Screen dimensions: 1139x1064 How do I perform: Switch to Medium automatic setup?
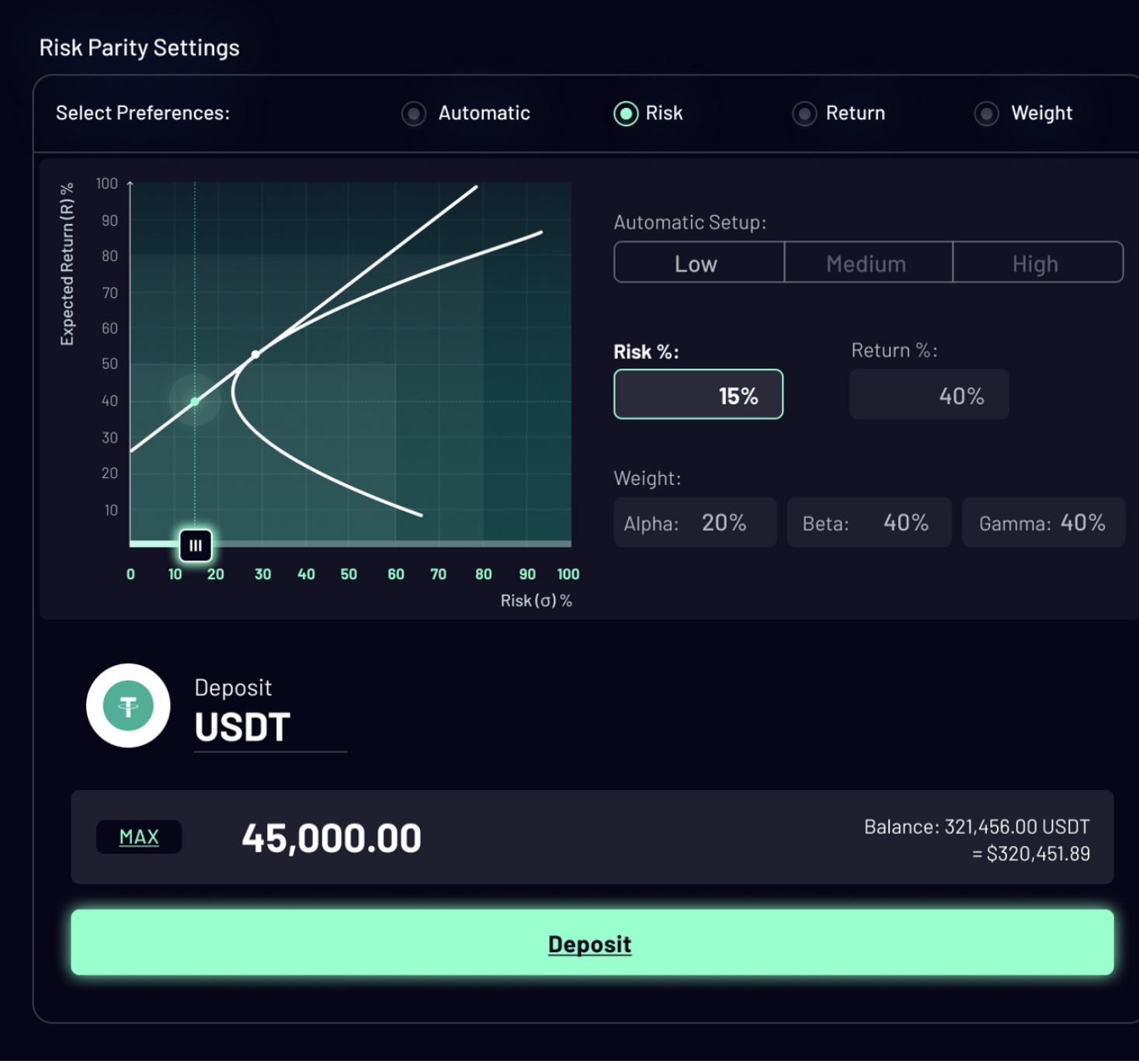[867, 263]
